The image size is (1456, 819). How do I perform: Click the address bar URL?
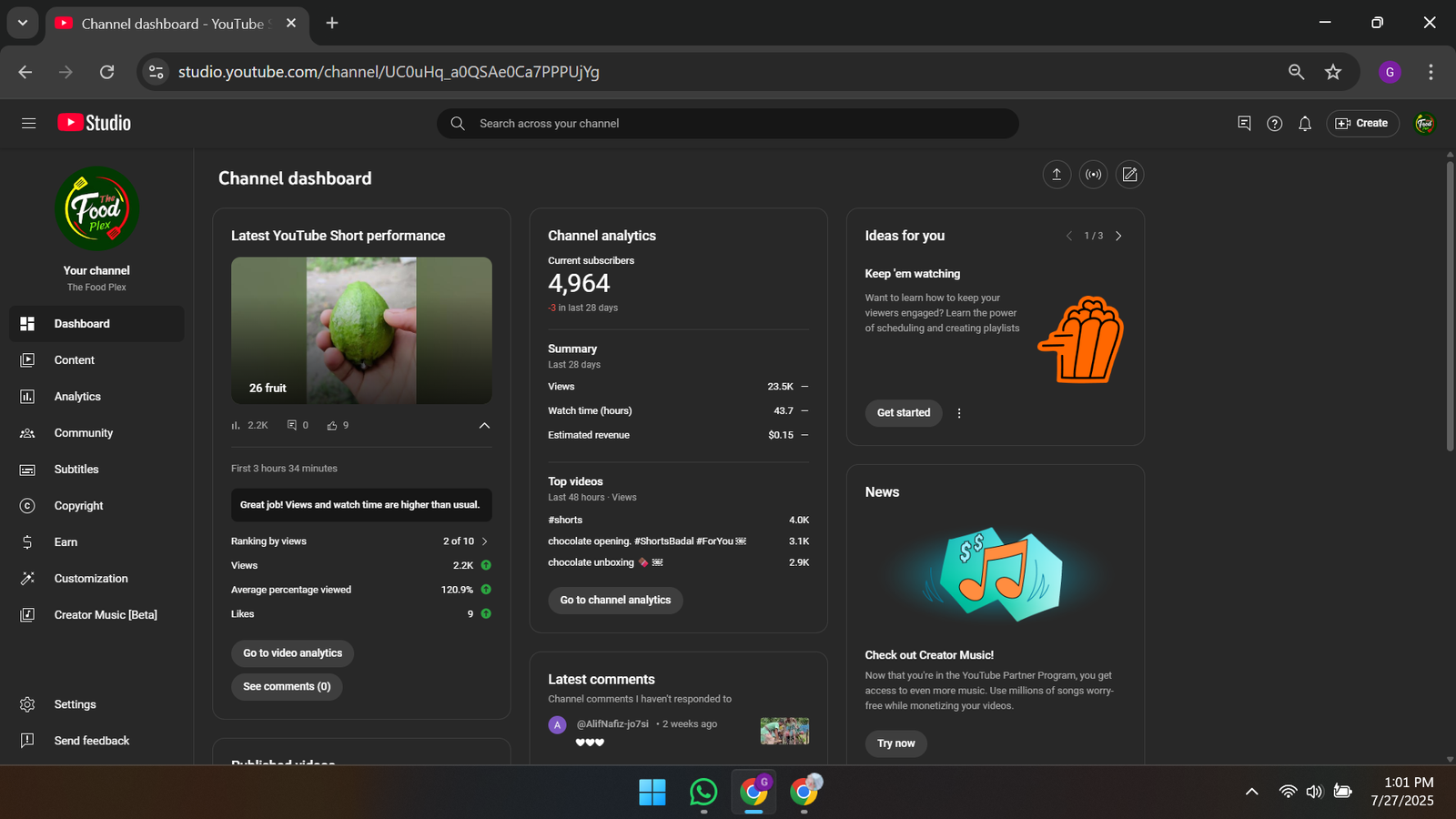(389, 72)
